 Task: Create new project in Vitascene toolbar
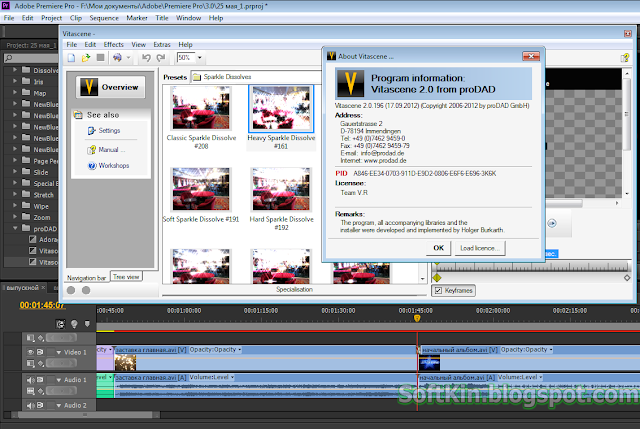[x=71, y=58]
